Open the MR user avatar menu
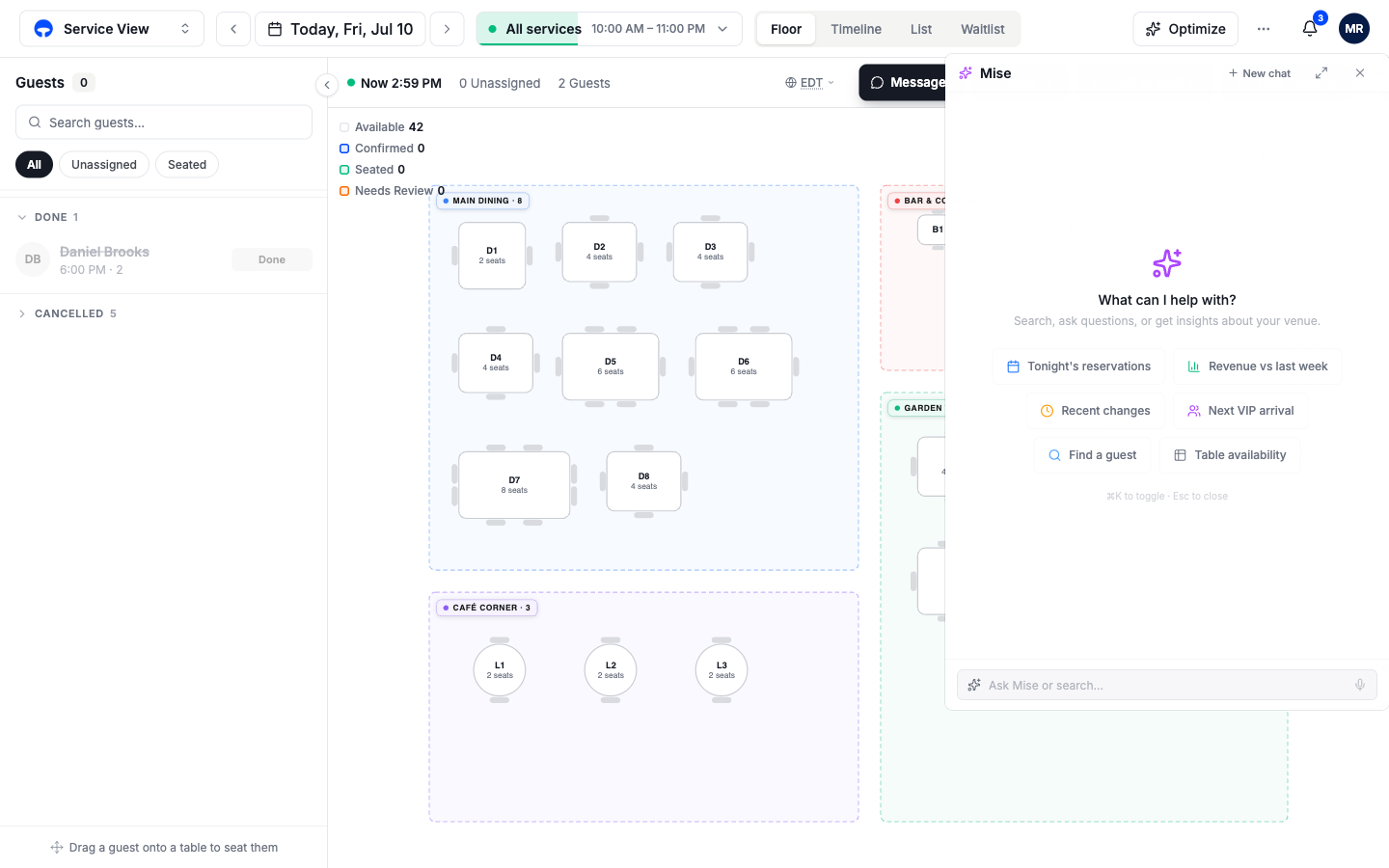The width and height of the screenshot is (1389, 868). (x=1354, y=29)
